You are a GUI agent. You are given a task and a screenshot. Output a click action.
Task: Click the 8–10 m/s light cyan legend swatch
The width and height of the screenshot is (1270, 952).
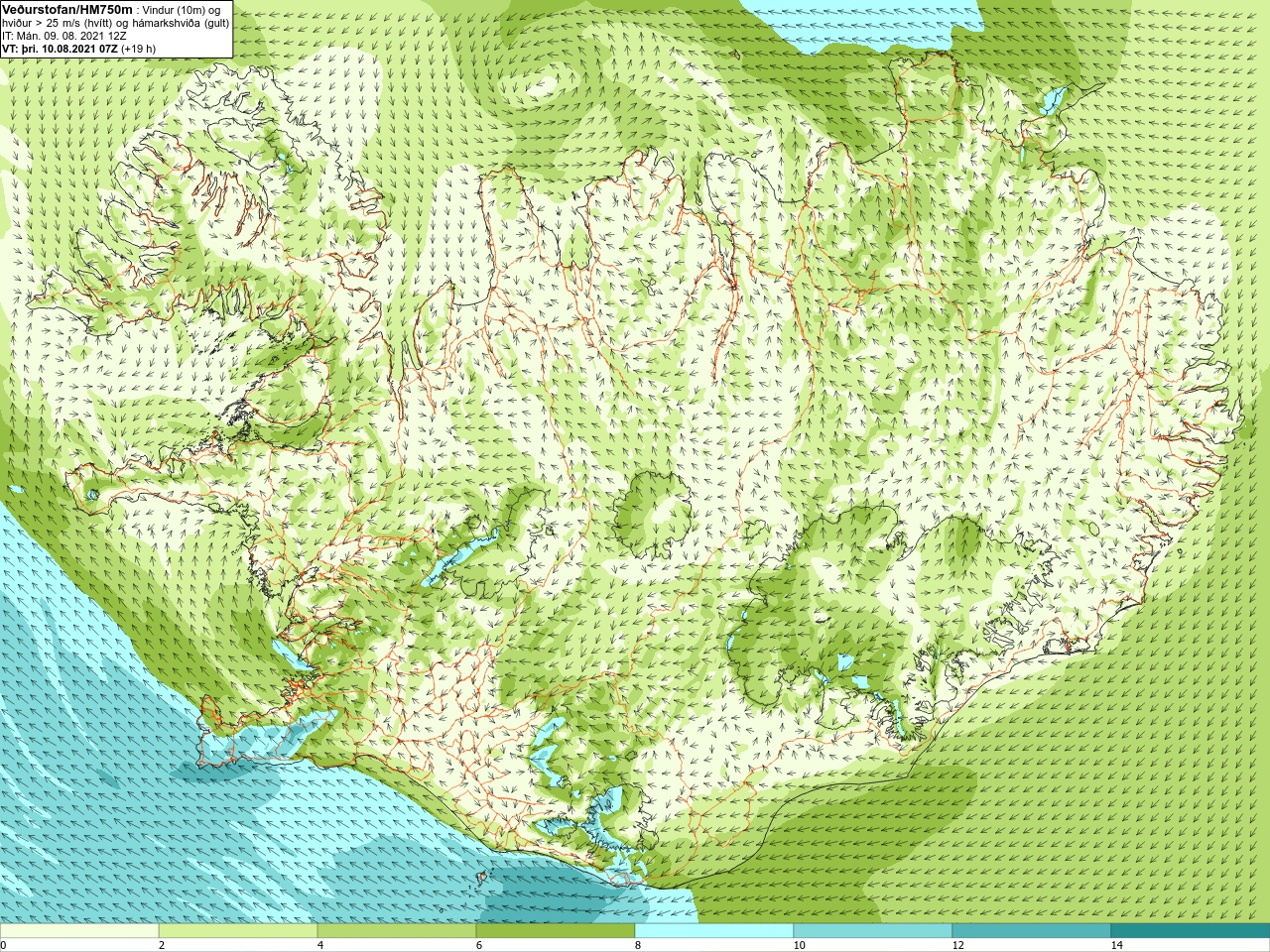(714, 931)
